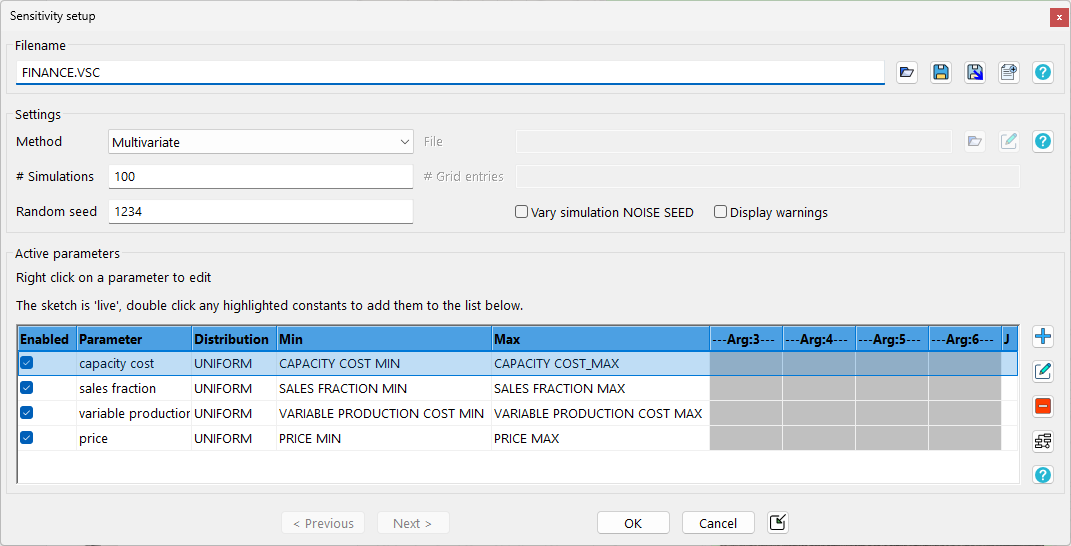Click the Save As floppy icon with blue arrow
1071x546 pixels.
pyautogui.click(x=975, y=72)
